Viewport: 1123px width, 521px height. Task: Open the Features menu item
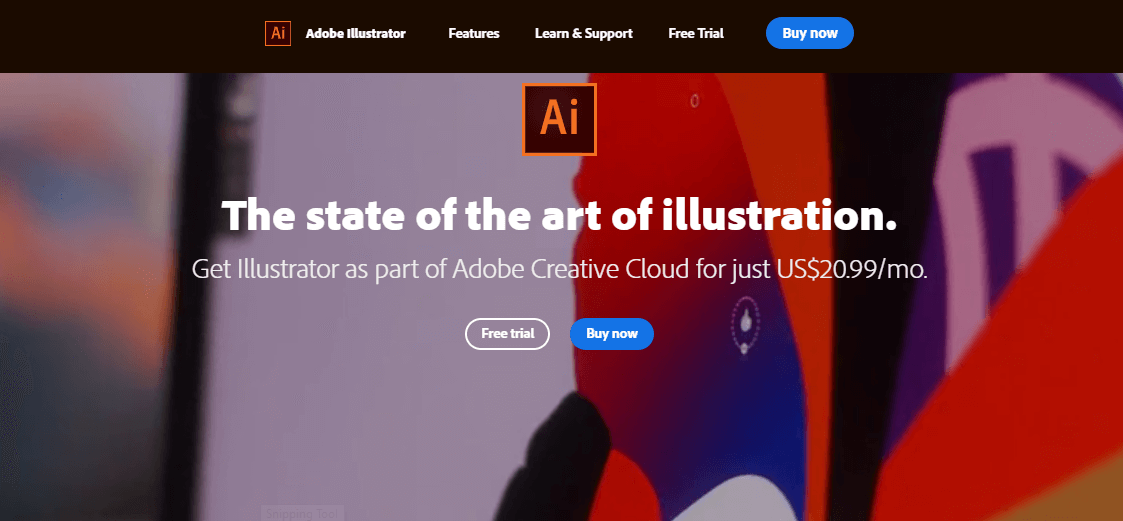(473, 34)
